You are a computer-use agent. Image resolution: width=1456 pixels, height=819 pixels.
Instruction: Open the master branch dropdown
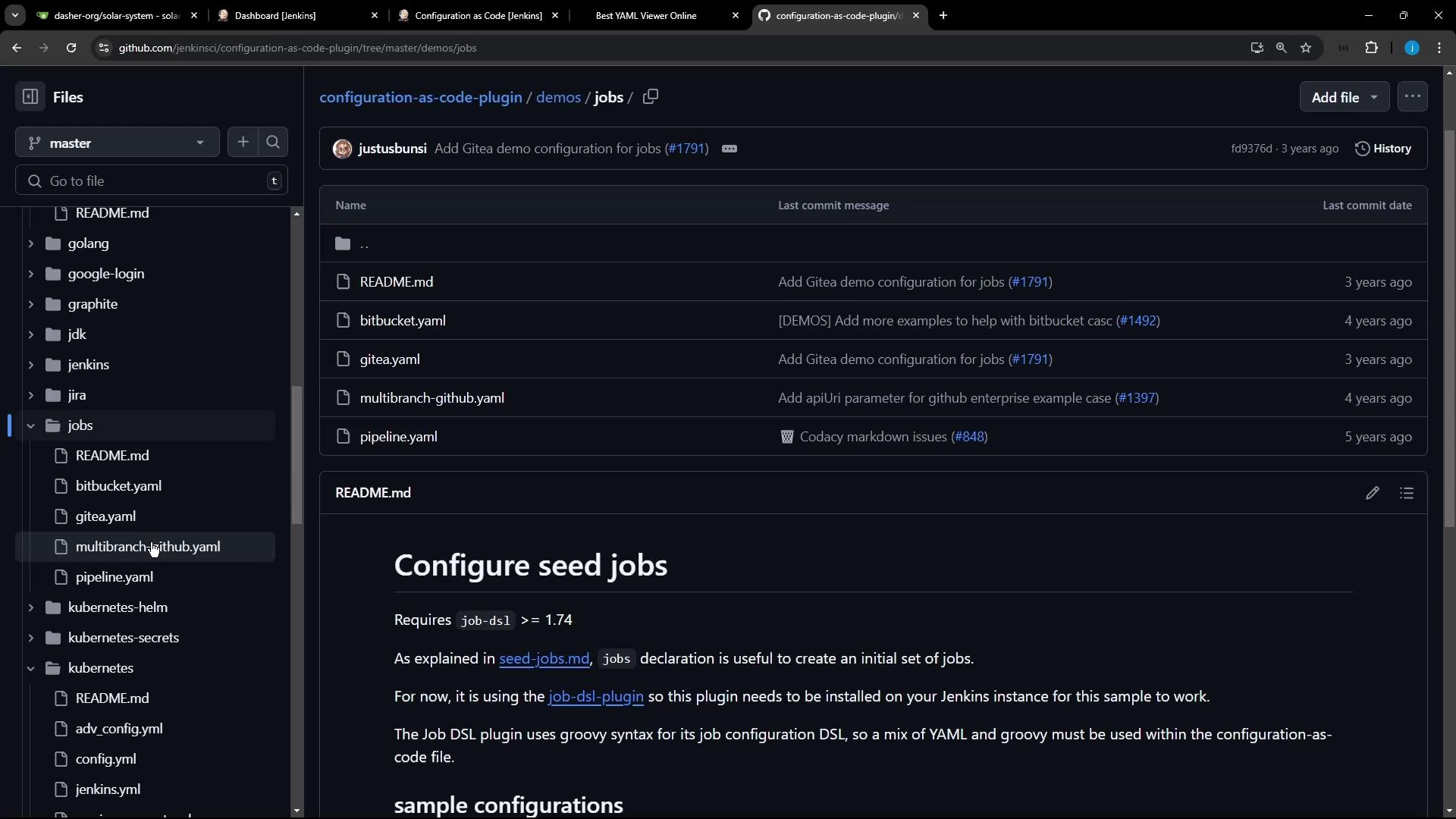[118, 143]
